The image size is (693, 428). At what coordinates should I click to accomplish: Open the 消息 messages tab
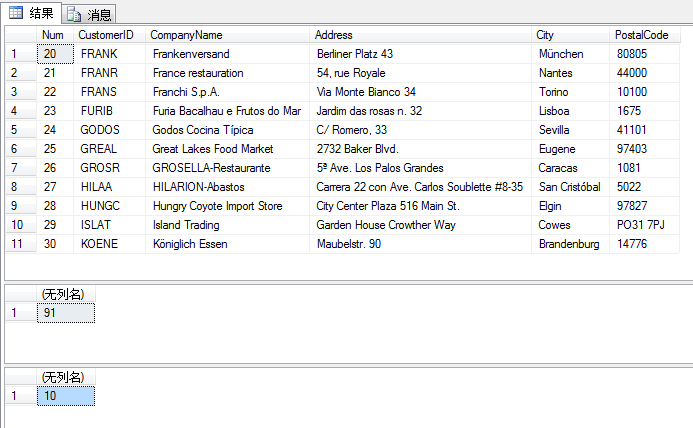[x=89, y=15]
